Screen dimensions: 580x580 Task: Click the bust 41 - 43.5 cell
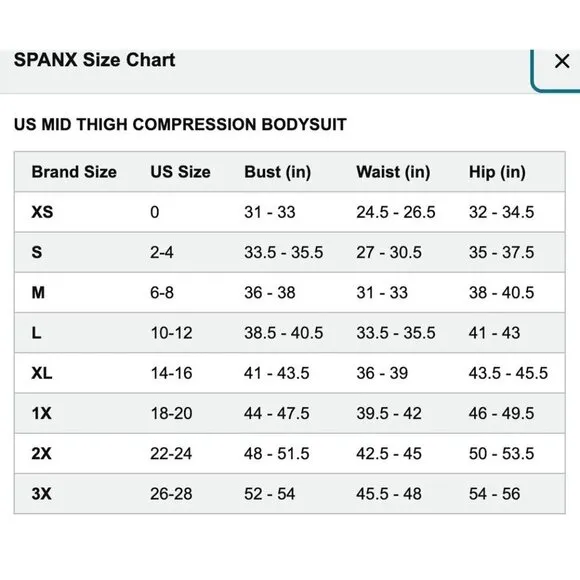(x=276, y=373)
